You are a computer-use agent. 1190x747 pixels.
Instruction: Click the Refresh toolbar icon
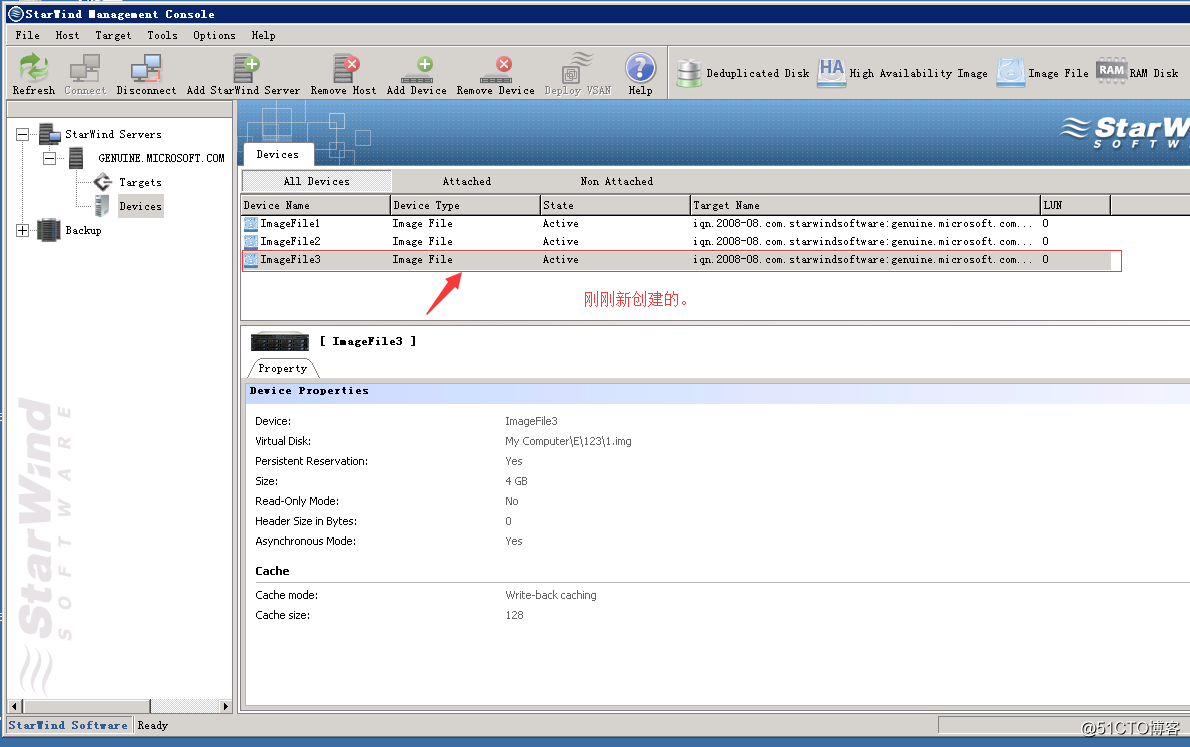33,68
